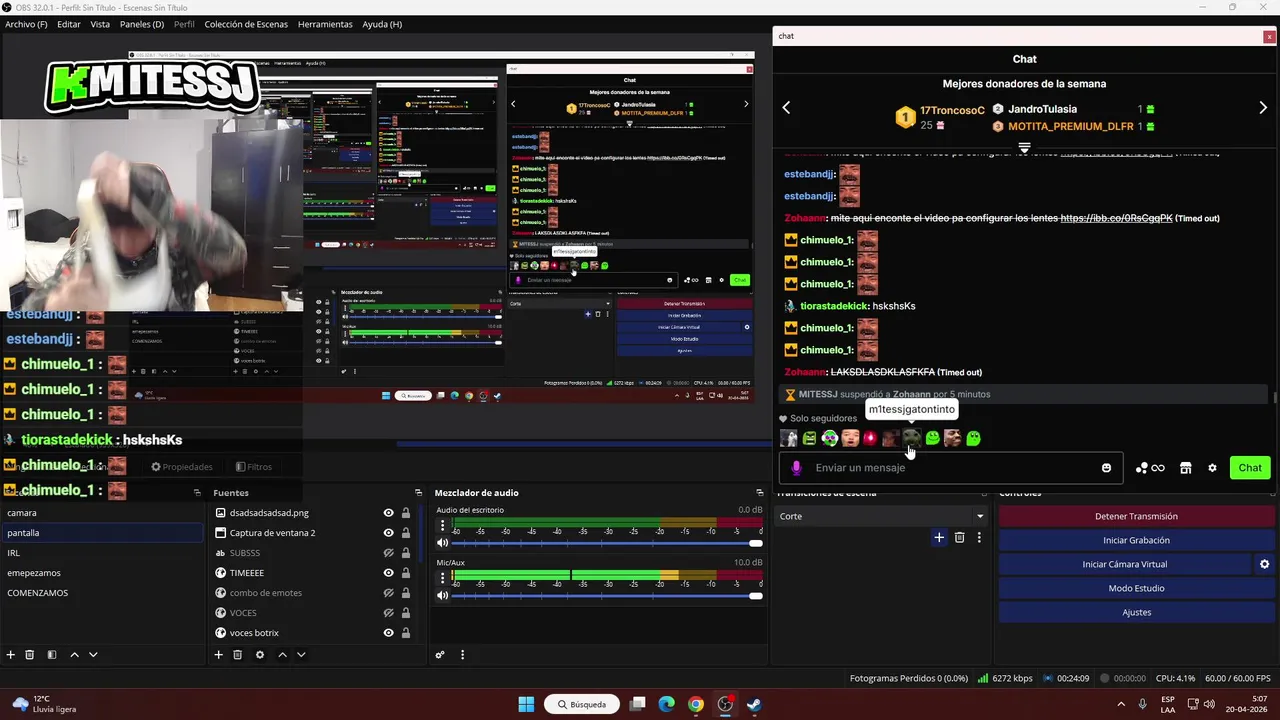Screen dimensions: 1280x720
Task: Open the Paneles menu
Action: (x=142, y=24)
